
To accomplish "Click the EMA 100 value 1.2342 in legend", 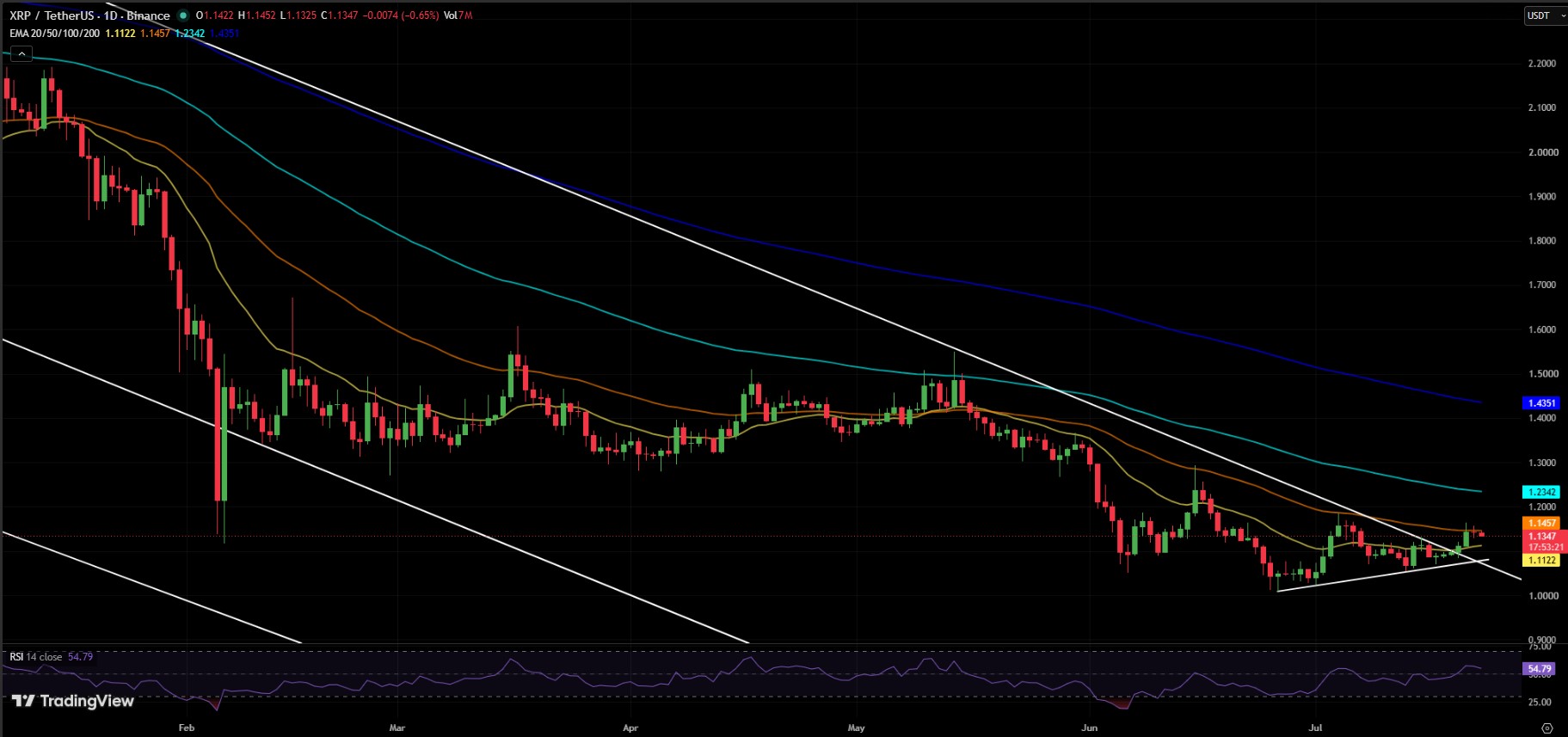I will tap(189, 34).
